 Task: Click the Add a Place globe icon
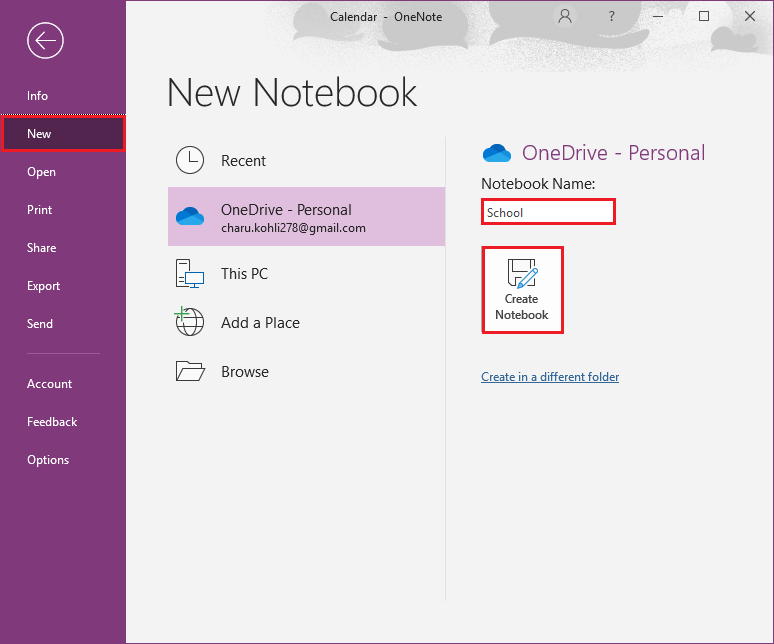189,321
